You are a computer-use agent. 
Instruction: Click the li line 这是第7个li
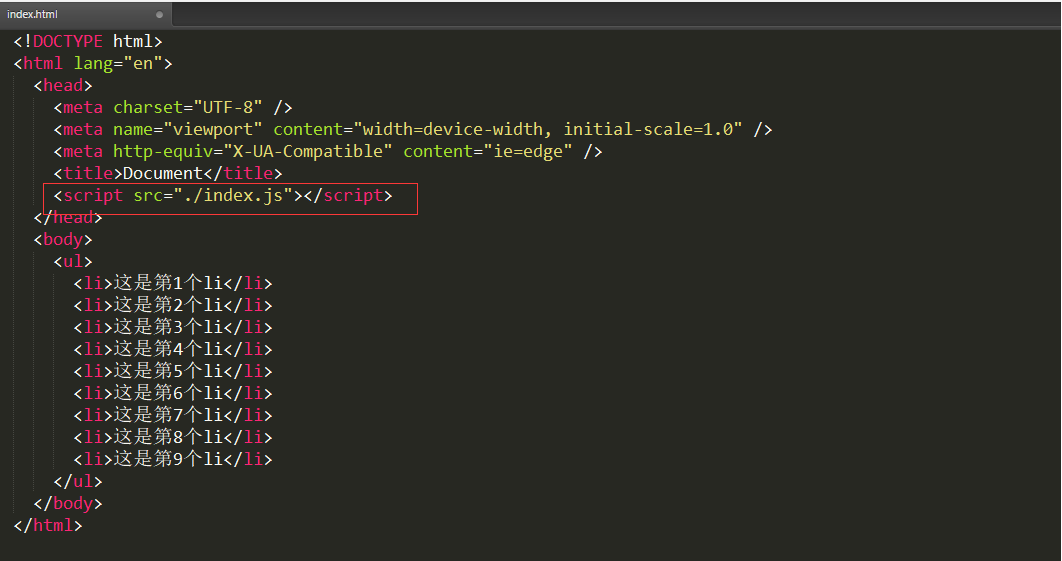click(173, 415)
